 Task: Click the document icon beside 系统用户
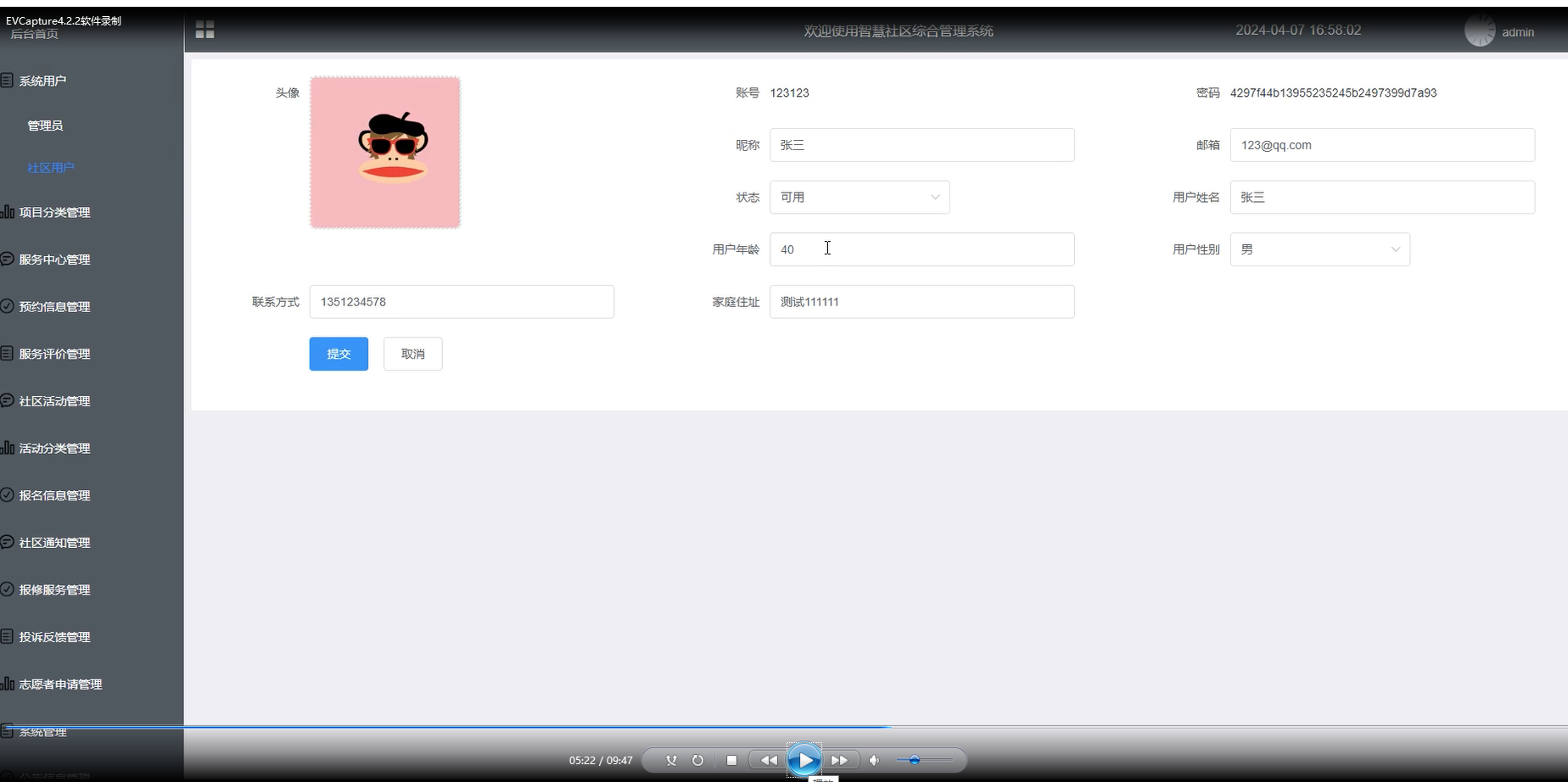[7, 81]
